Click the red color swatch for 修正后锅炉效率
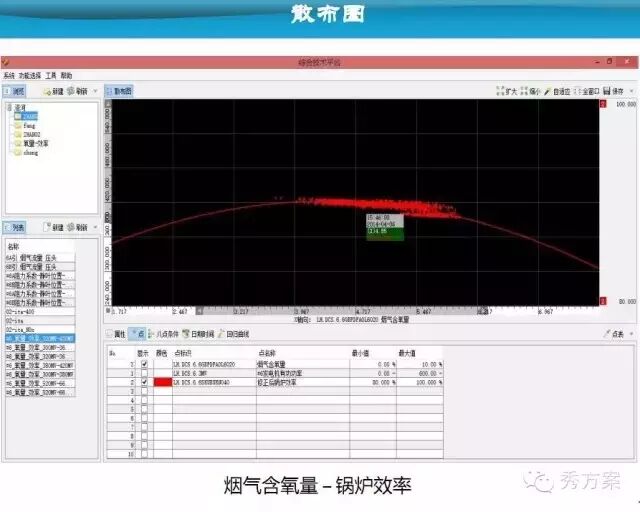Image resolution: width=640 pixels, height=512 pixels. [x=162, y=382]
